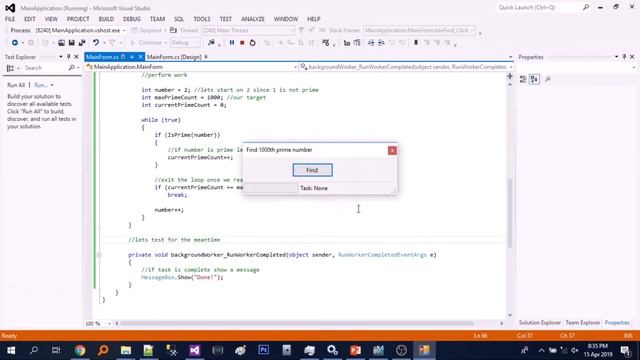Expand the member dropdown showing backgroundWorker_RunWorkerCompleted
640x360 pixels.
(511, 67)
